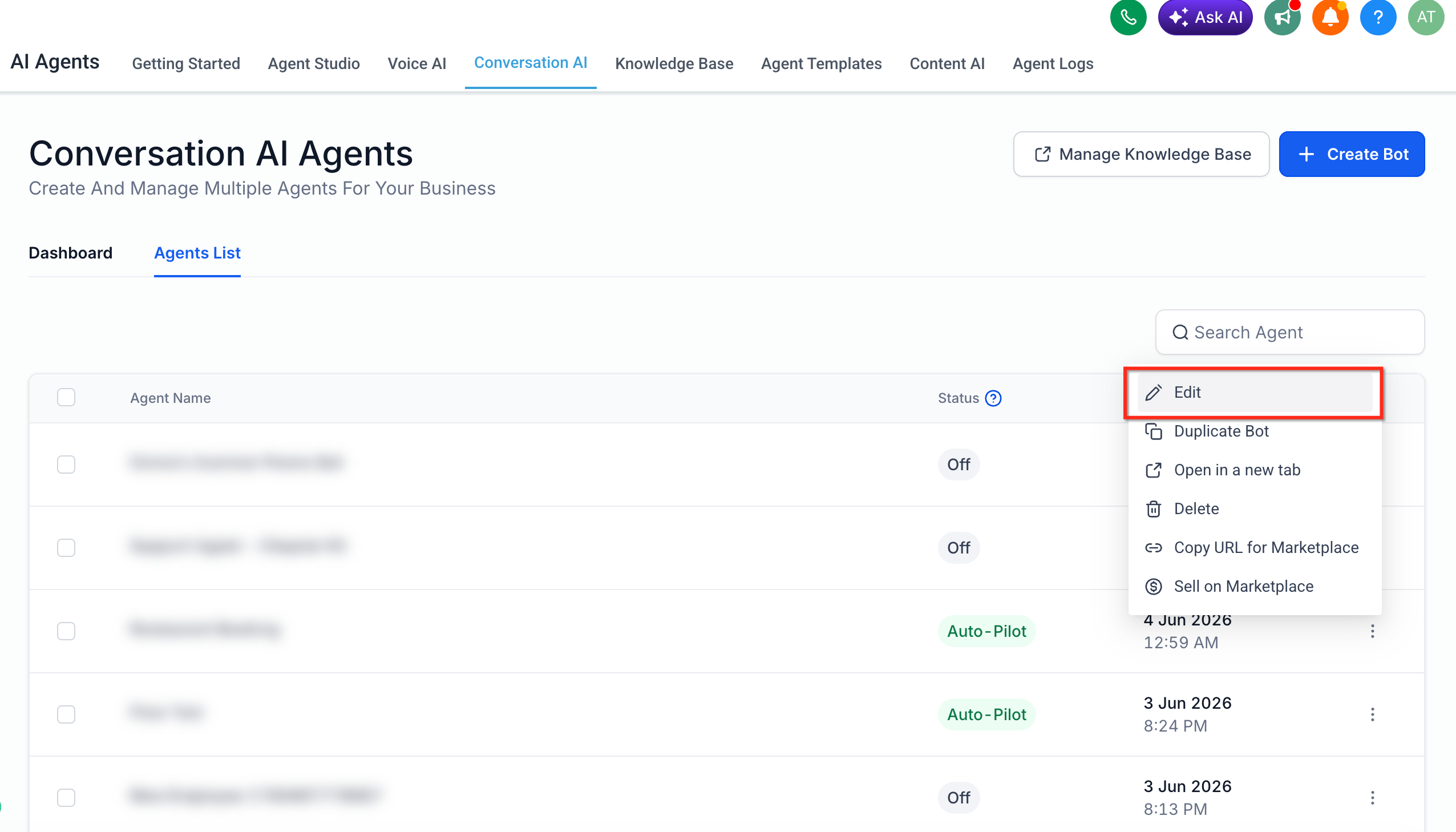The image size is (1456, 832).
Task: Click the Off badge in the 8:13 PM row
Action: pos(958,798)
